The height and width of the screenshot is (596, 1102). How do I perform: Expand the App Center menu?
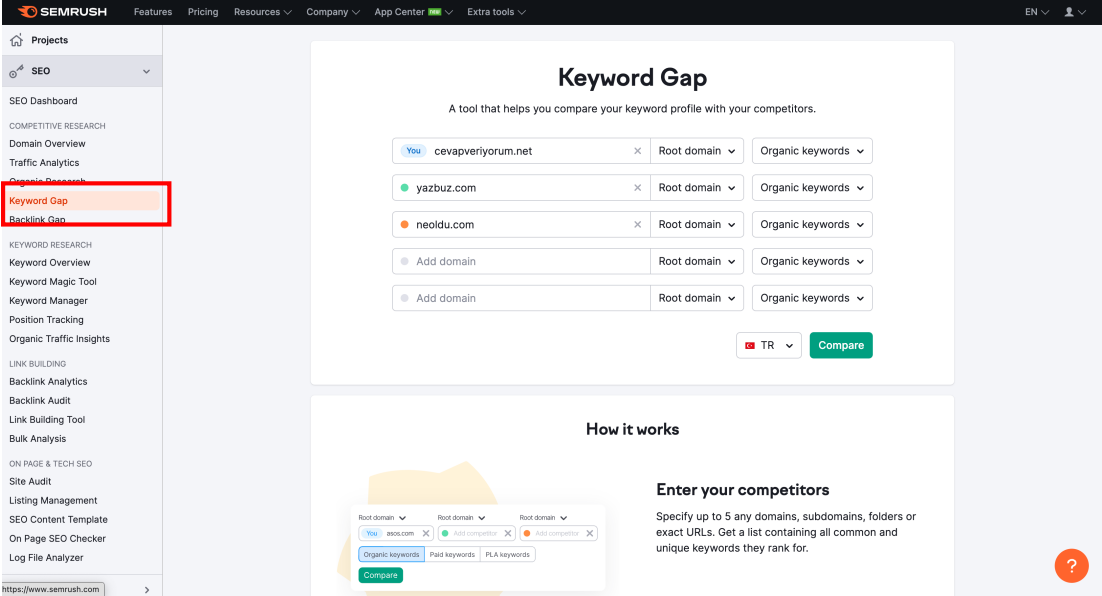point(413,12)
